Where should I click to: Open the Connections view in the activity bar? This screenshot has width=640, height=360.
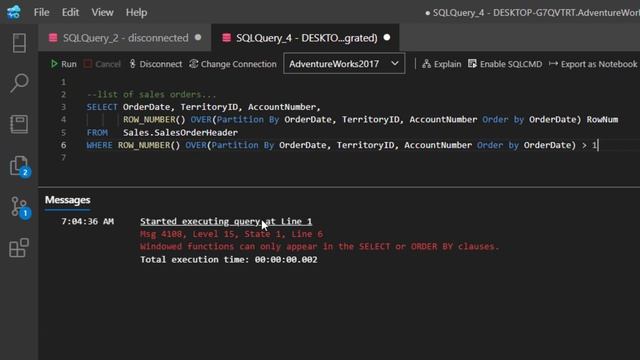click(19, 43)
